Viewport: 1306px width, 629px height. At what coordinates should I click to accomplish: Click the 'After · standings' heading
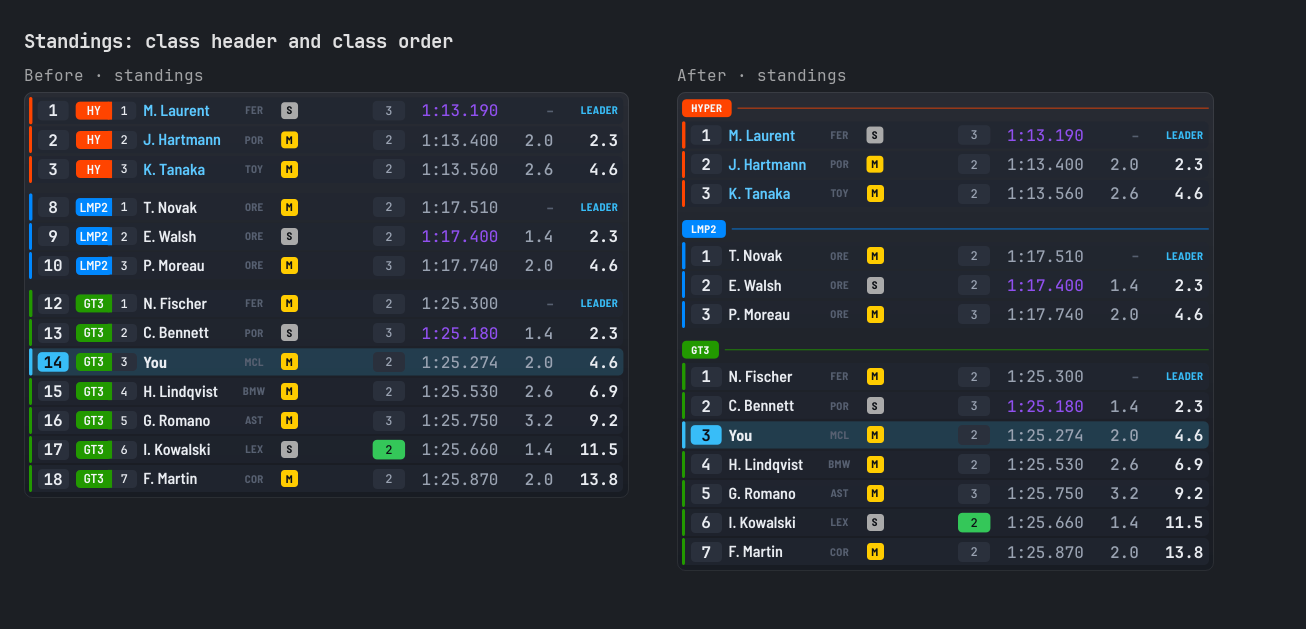click(762, 76)
